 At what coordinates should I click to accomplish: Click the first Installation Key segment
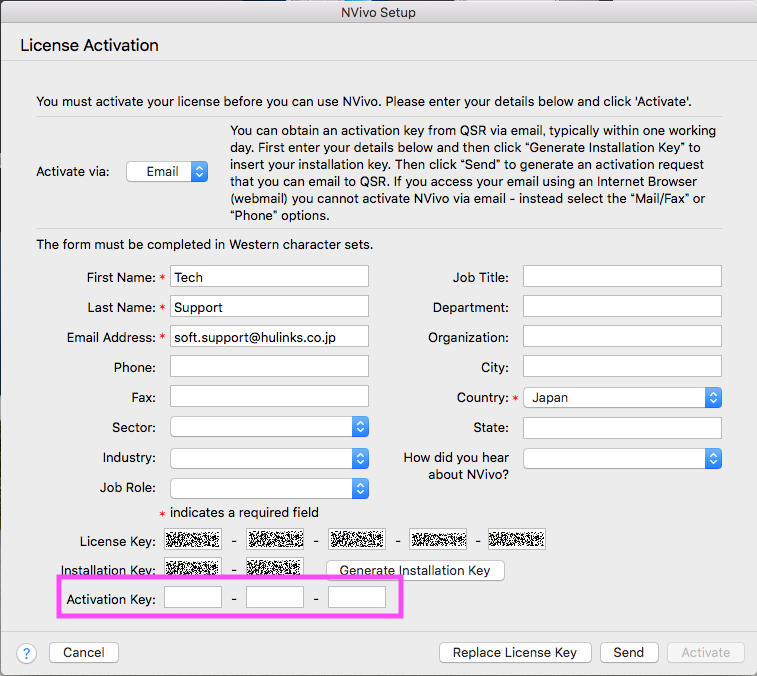pyautogui.click(x=193, y=567)
